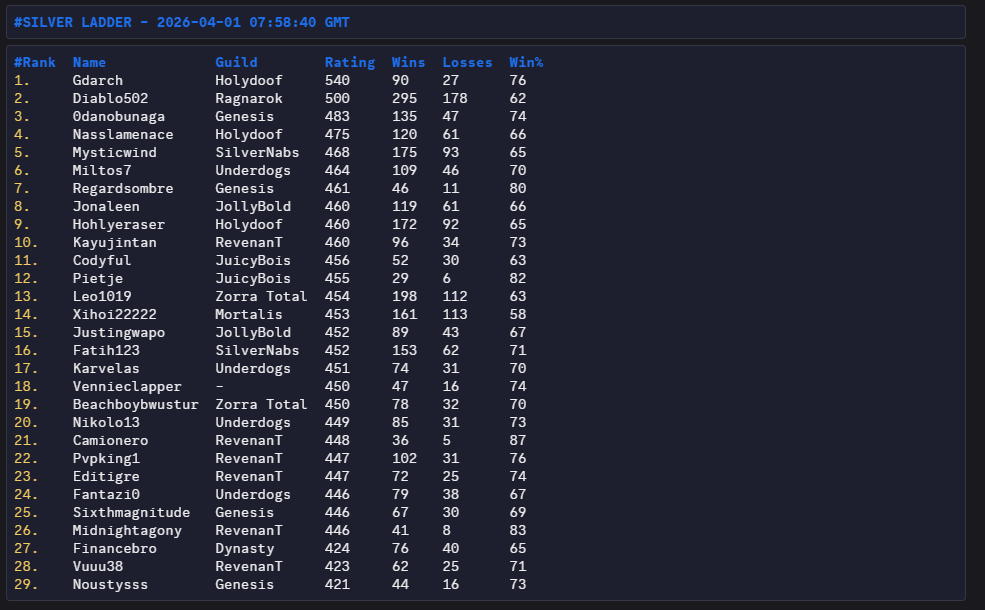Select the Ragnarok guild name
Screen dimensions: 985x610
click(x=249, y=98)
